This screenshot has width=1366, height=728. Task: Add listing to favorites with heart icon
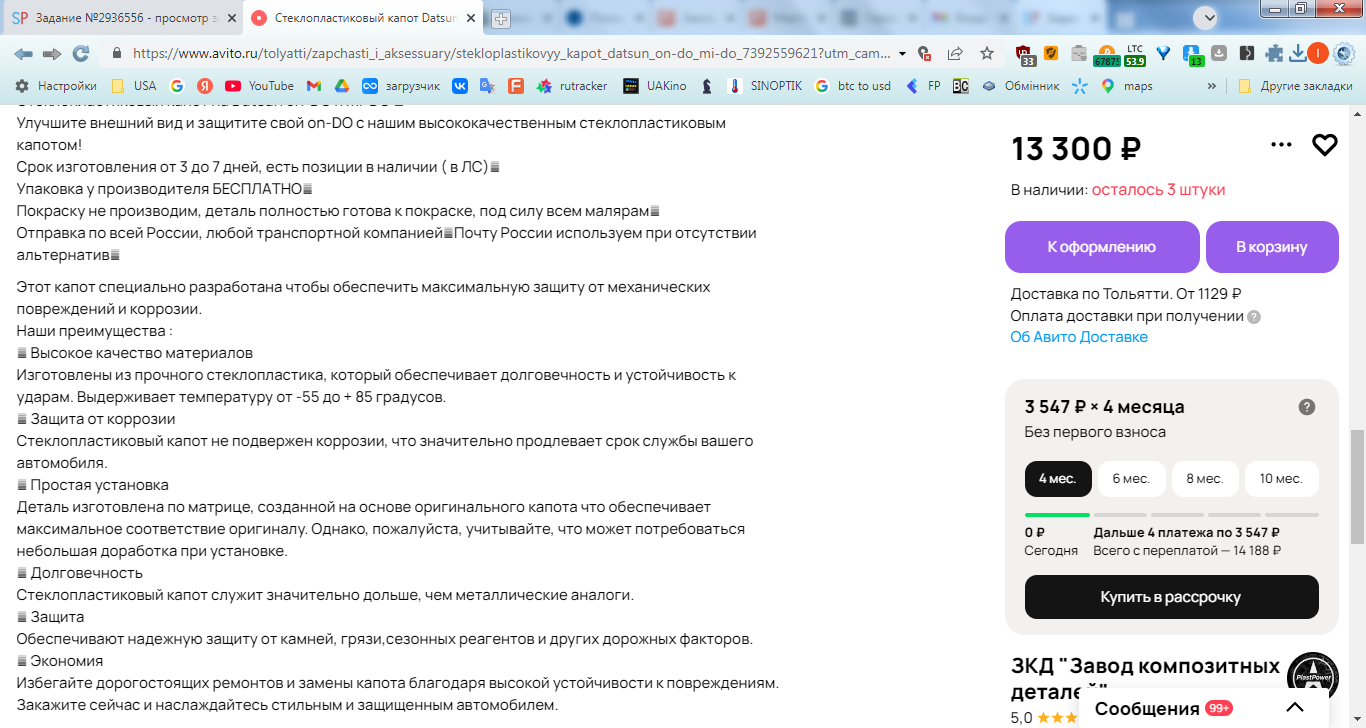tap(1324, 145)
